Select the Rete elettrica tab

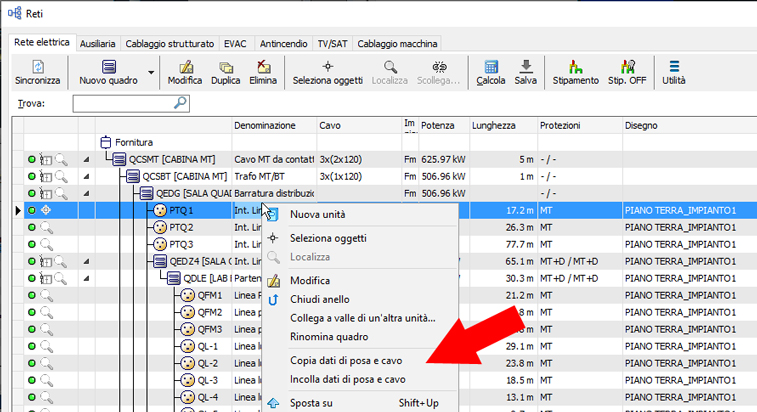(42, 43)
